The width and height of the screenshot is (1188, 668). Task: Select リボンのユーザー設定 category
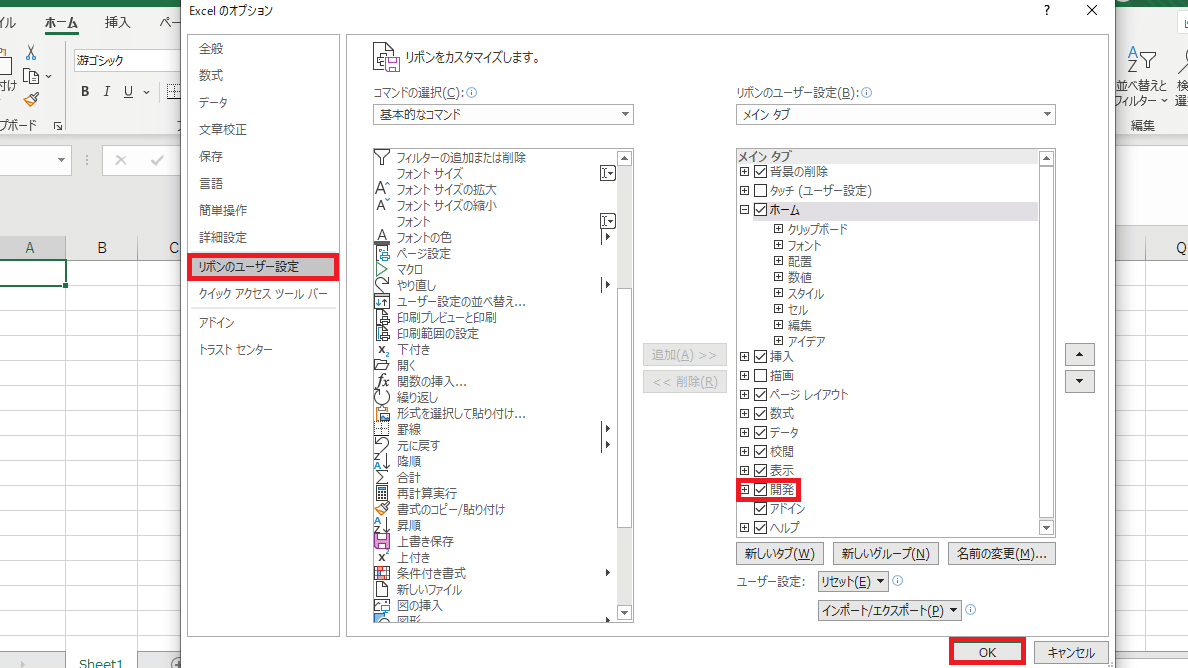coord(263,267)
